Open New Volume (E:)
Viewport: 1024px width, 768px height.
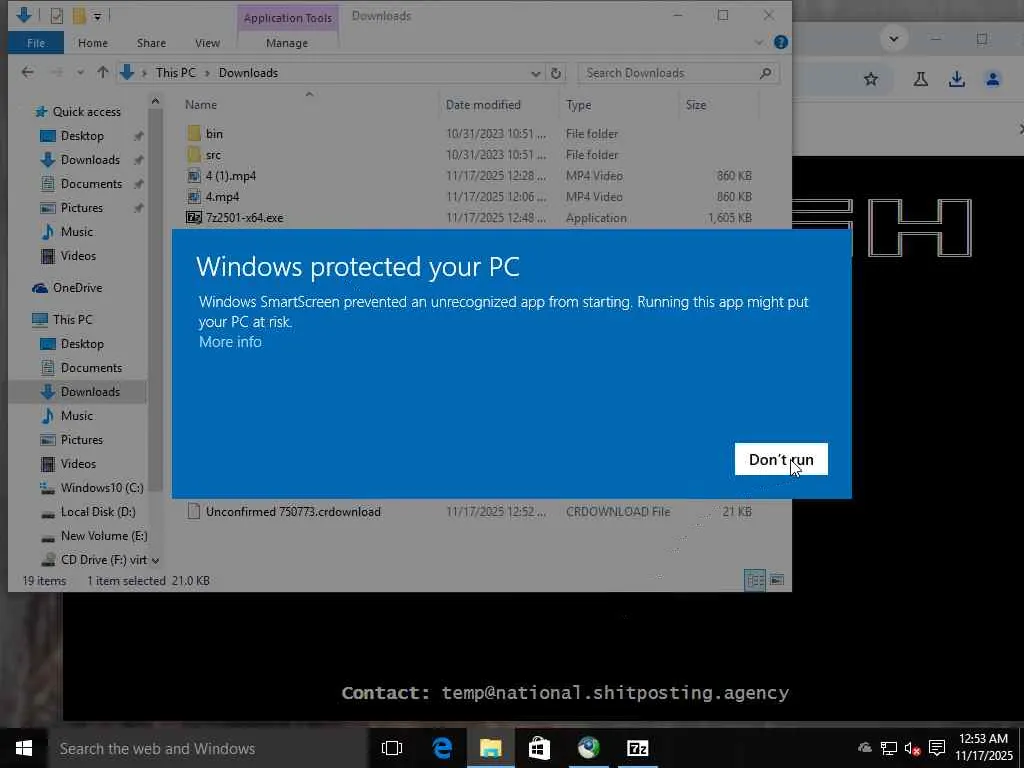coord(104,536)
